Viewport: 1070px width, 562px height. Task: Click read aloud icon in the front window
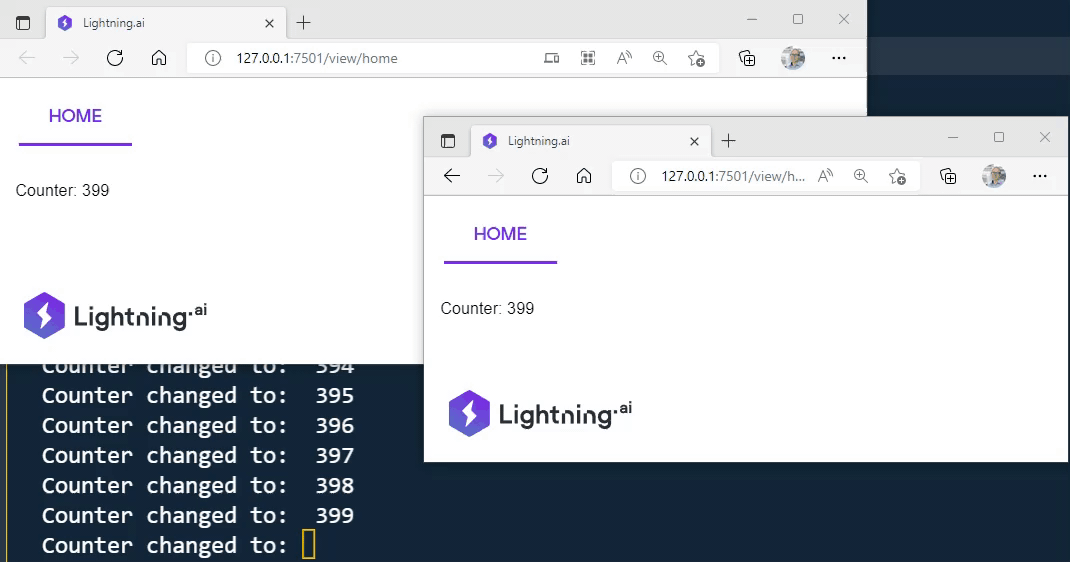(825, 176)
